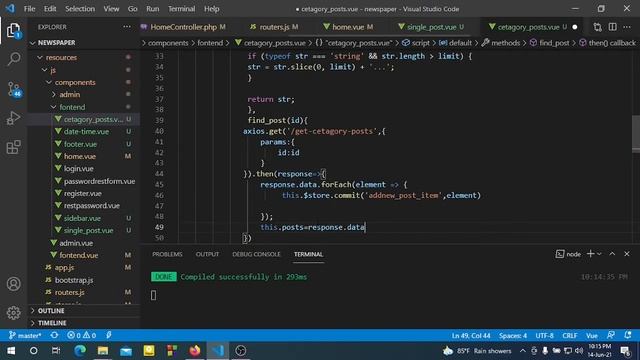640x360 pixels.
Task: Open the Manage gear settings icon
Action: (x=13, y=313)
